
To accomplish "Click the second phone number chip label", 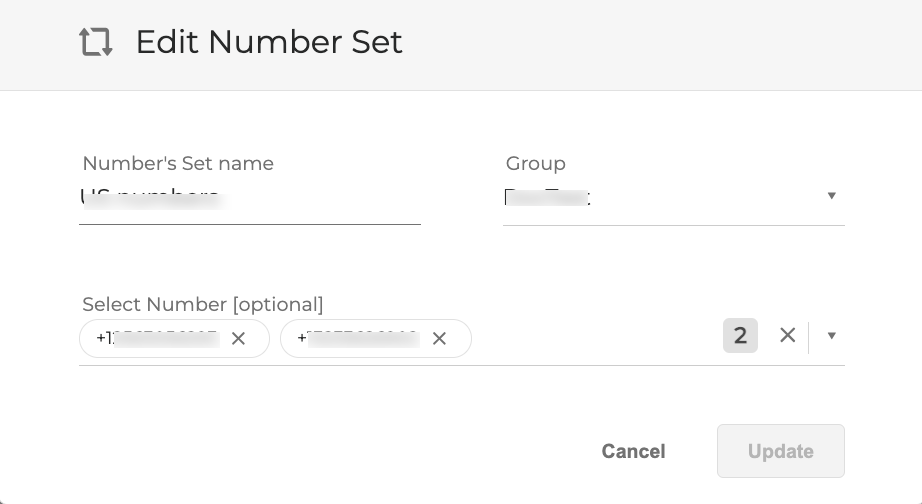I will 358,338.
